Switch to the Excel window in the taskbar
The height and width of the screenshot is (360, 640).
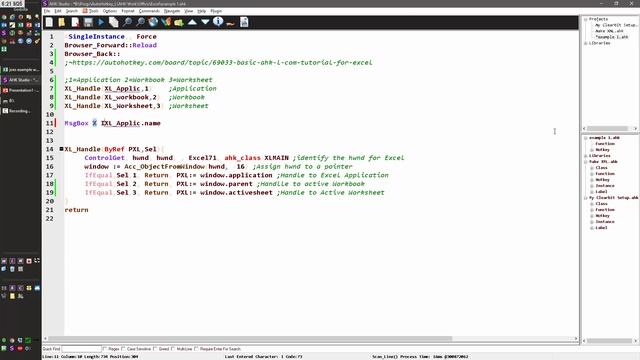(20, 70)
